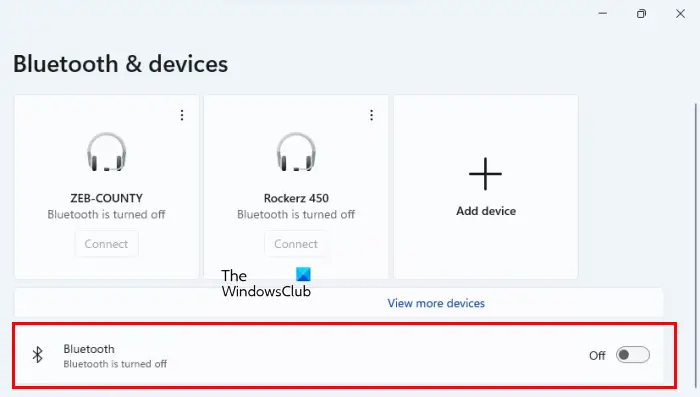Image resolution: width=700 pixels, height=397 pixels.
Task: Click the plus icon to add device
Action: point(485,174)
